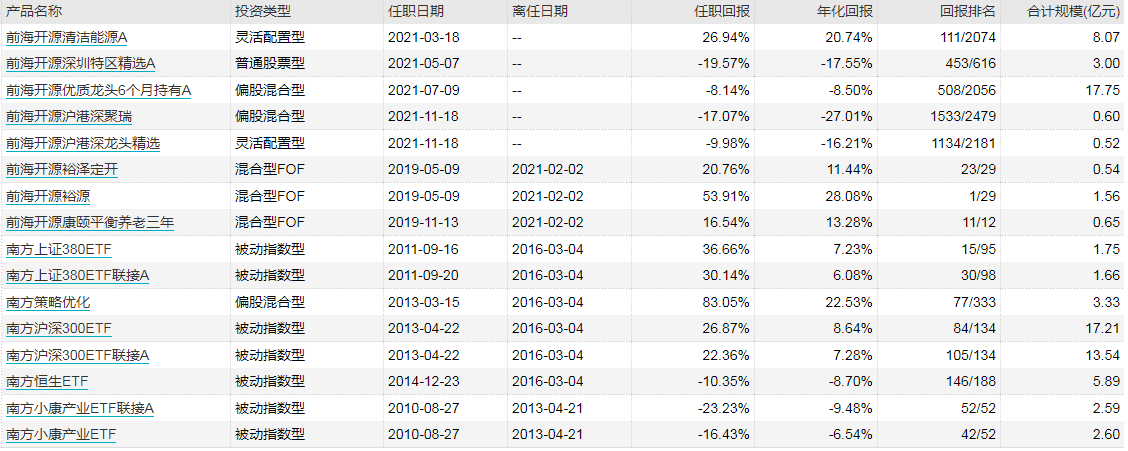Click the 年化回报 column header
Screen dimensions: 1128x451
click(x=846, y=11)
